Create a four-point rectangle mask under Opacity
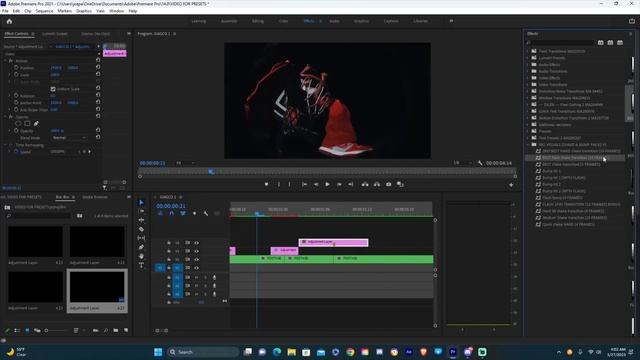This screenshot has width=640, height=360. [x=27, y=123]
